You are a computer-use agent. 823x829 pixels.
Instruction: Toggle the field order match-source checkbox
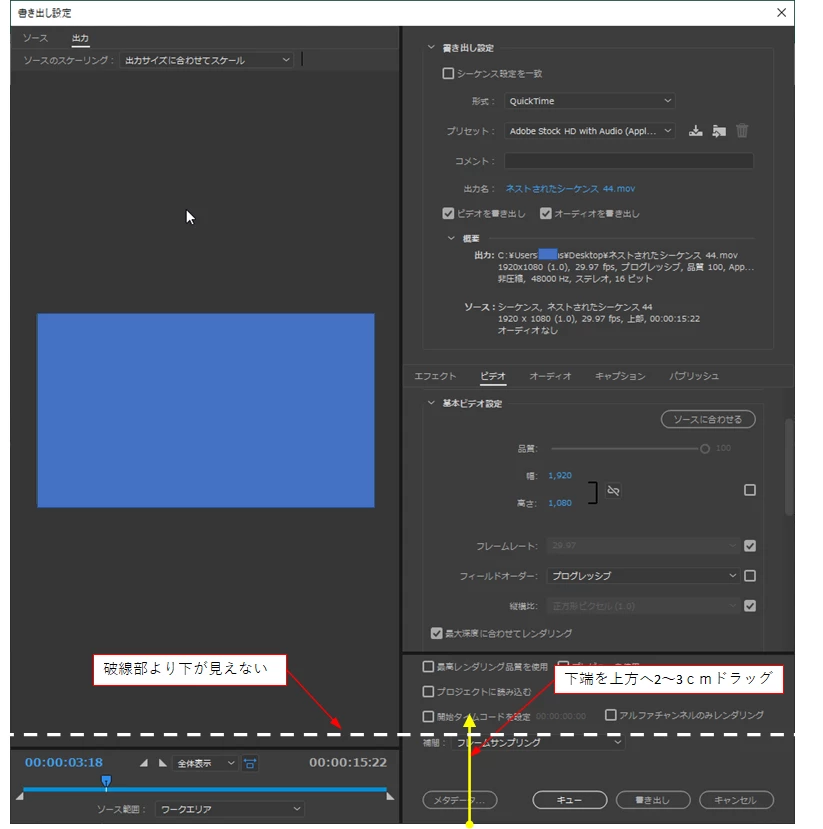click(x=750, y=576)
